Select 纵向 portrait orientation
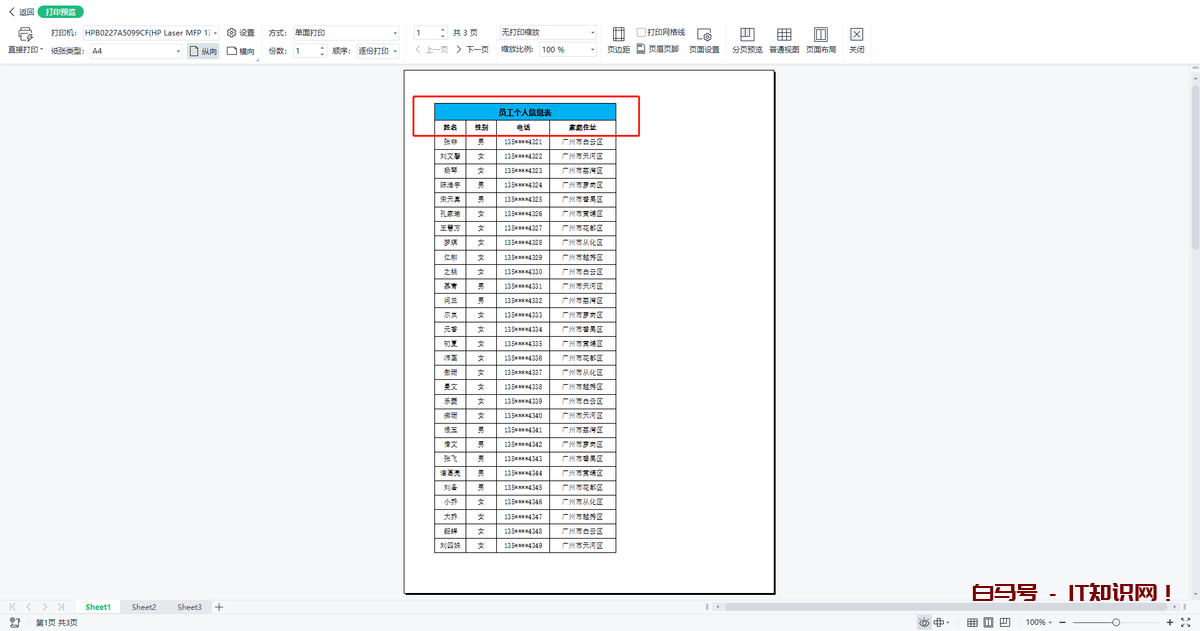The height and width of the screenshot is (631, 1200). pos(202,50)
